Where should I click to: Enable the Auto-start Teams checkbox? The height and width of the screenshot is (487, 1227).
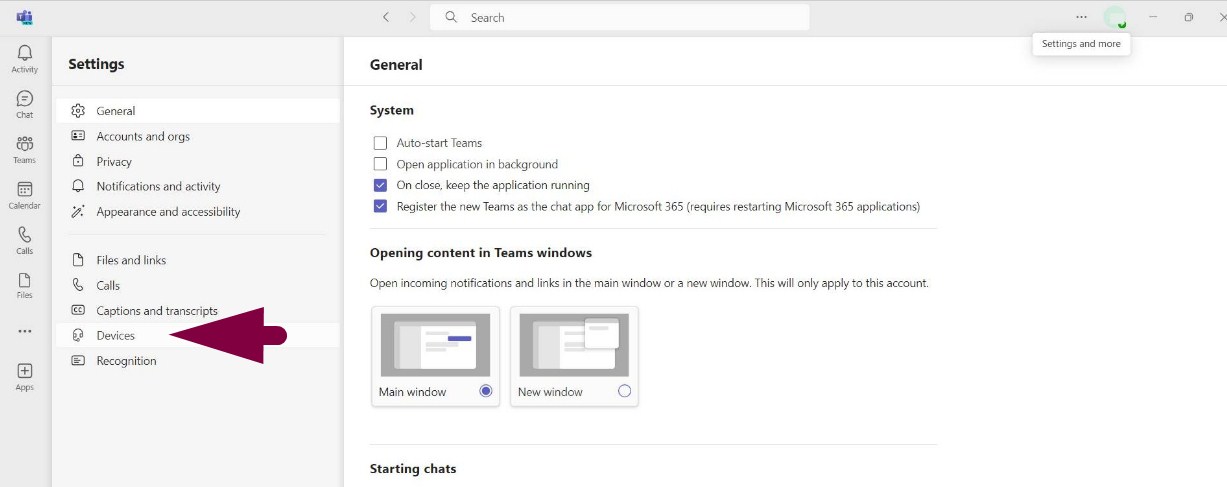[x=380, y=143]
